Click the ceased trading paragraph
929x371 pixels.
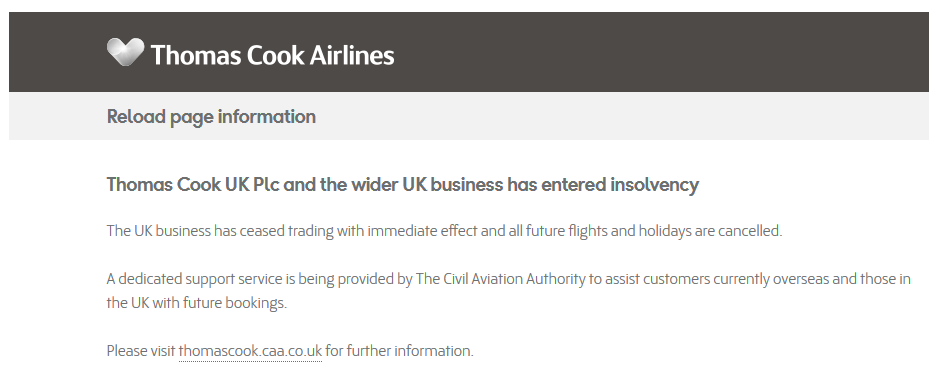444,231
